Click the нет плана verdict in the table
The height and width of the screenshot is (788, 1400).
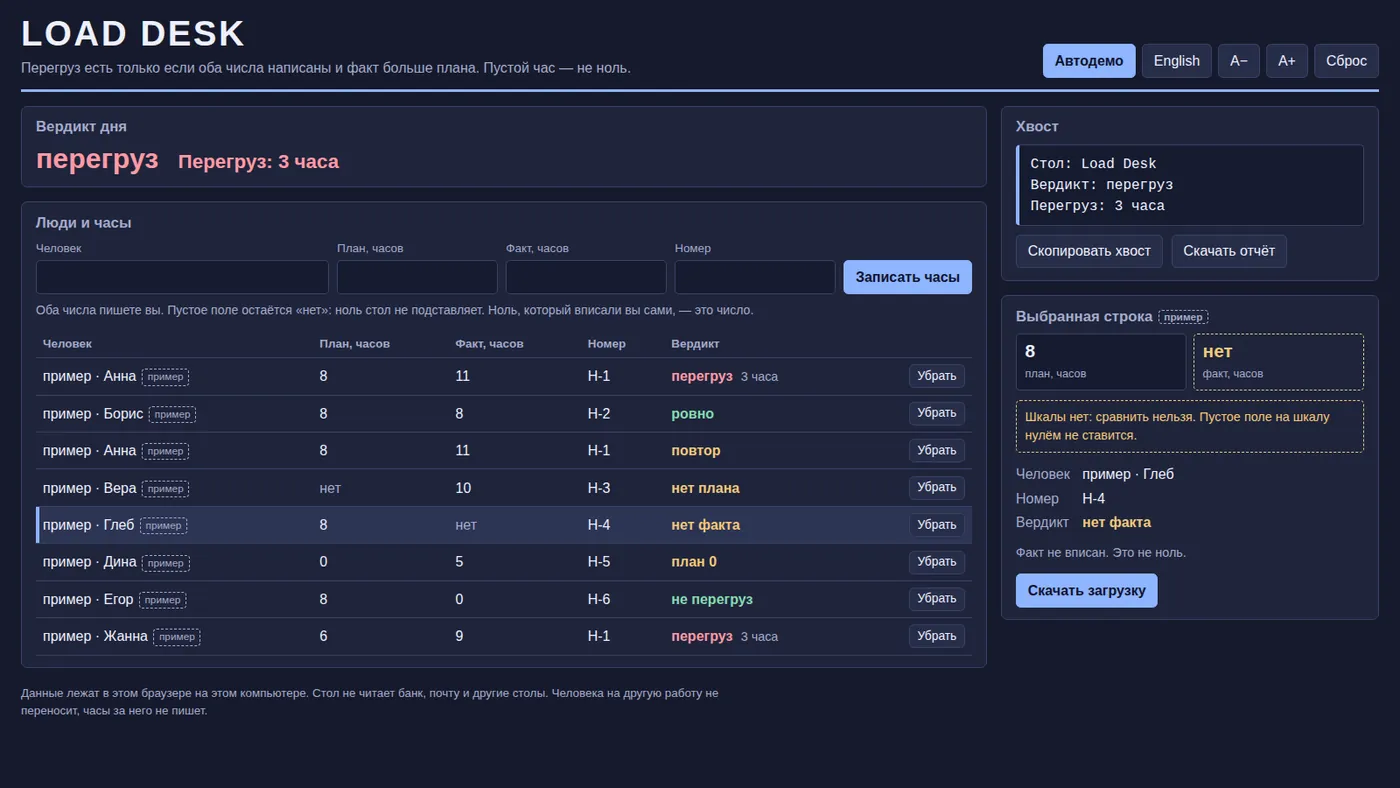[705, 488]
